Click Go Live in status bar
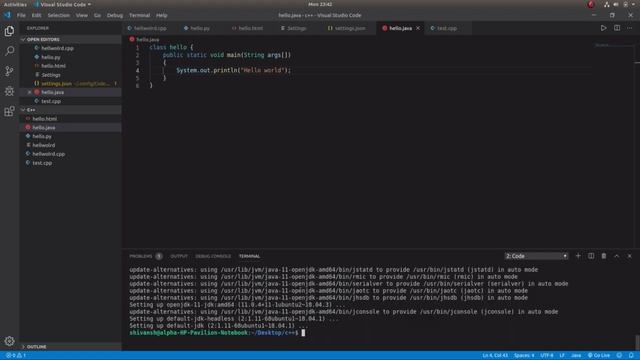This screenshot has height=360, width=640. click(x=599, y=356)
